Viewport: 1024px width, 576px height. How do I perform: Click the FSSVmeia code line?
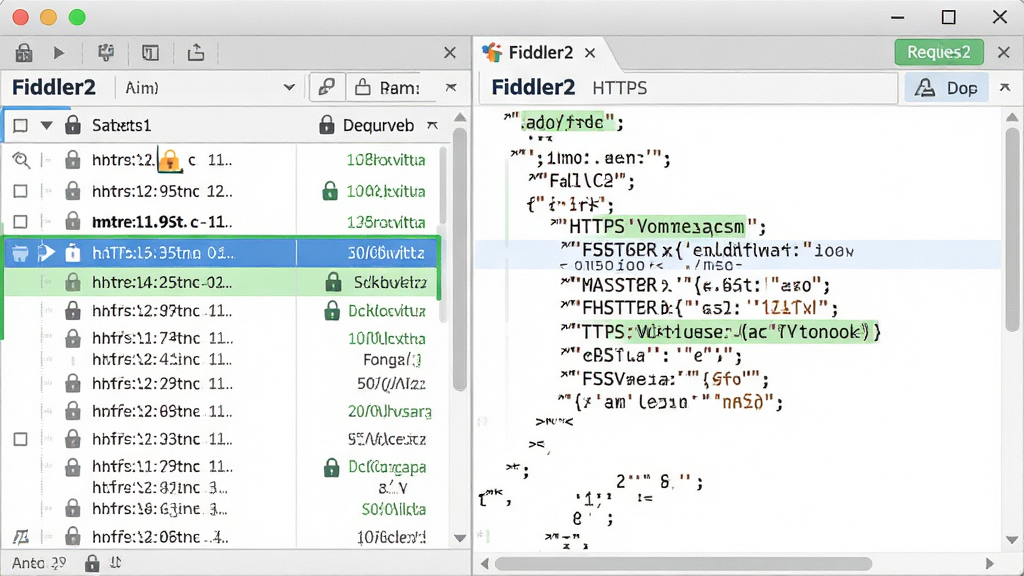point(665,379)
